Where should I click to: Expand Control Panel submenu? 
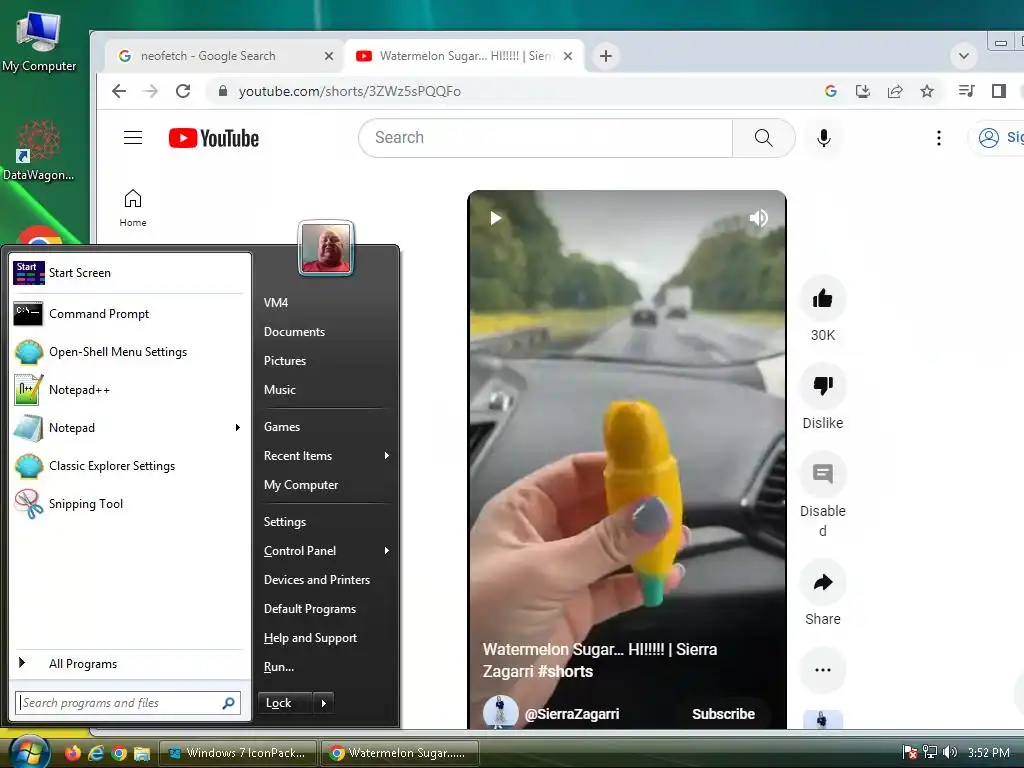pos(387,551)
